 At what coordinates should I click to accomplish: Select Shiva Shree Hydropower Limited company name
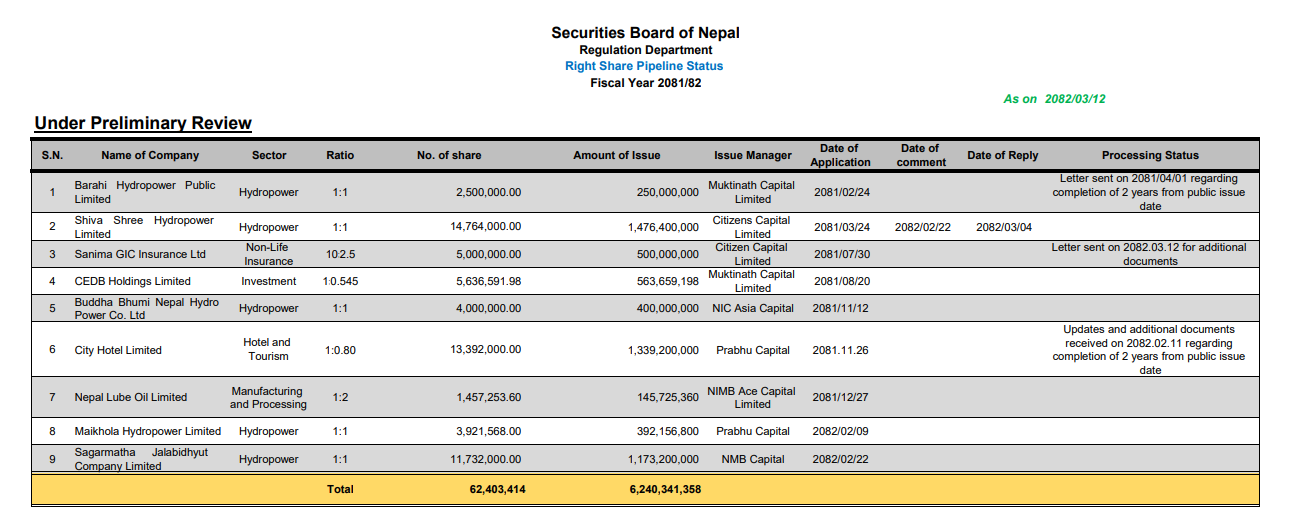tap(144, 227)
